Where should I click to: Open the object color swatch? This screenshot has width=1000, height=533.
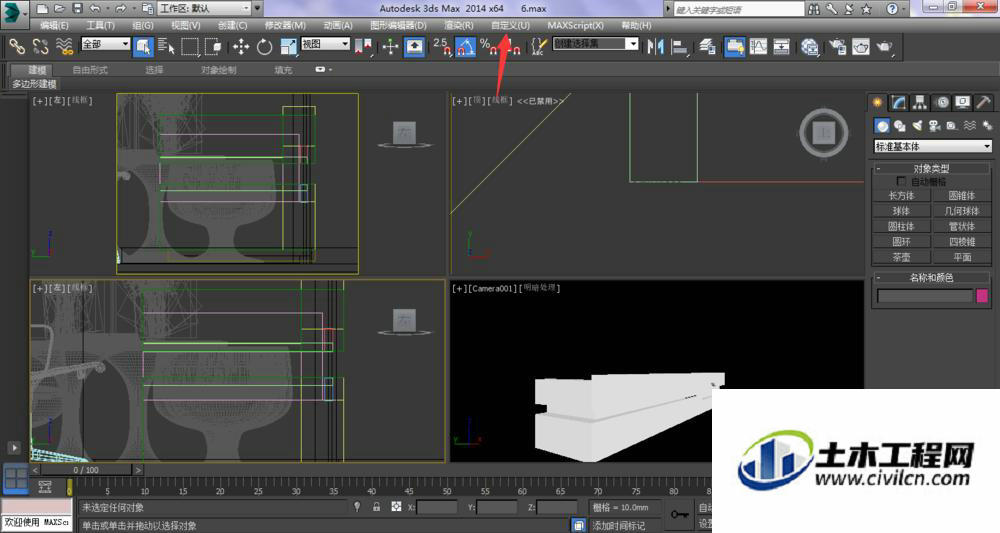pos(982,296)
